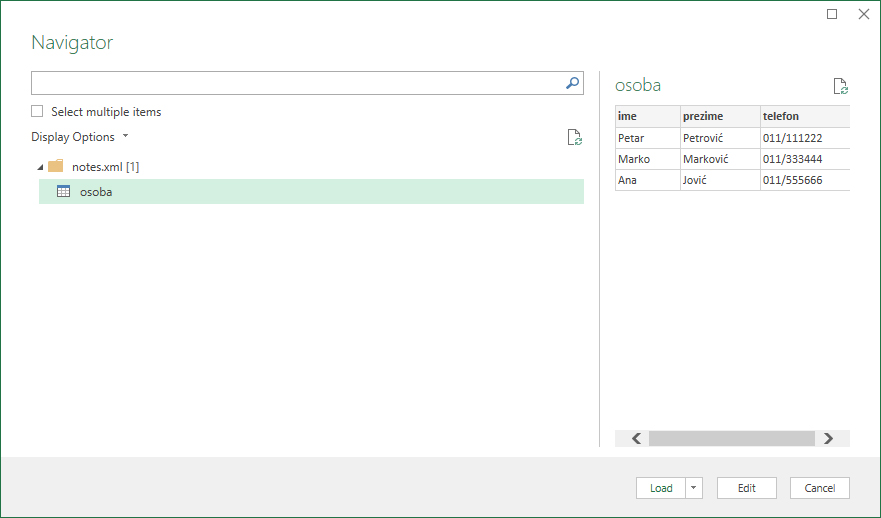
Task: Maximize the Navigator window
Action: [832, 14]
